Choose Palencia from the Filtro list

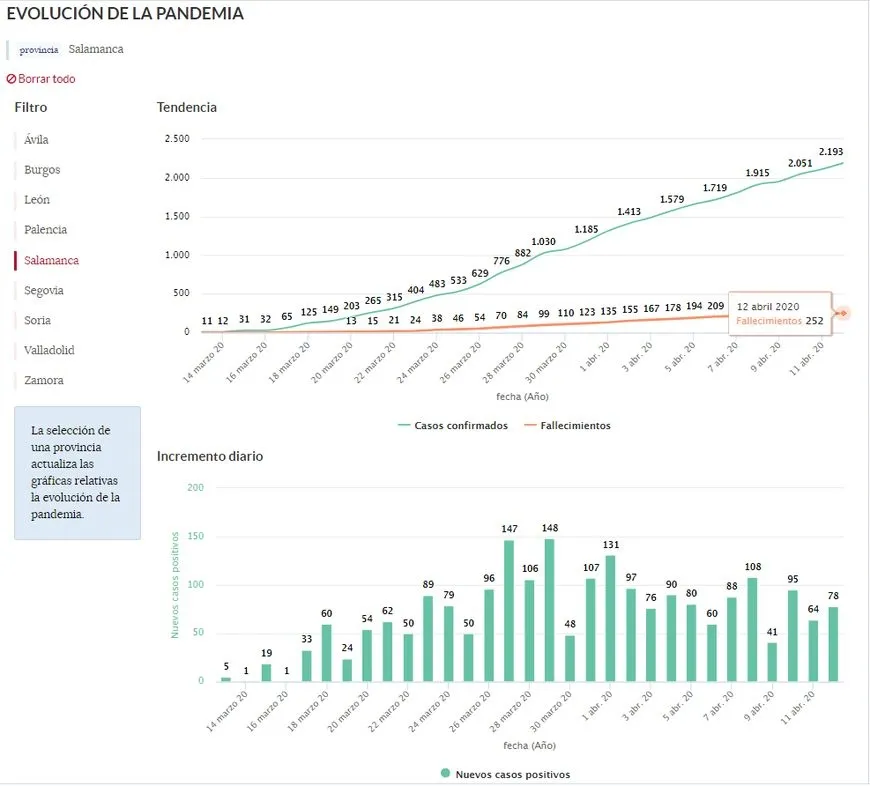pos(46,230)
